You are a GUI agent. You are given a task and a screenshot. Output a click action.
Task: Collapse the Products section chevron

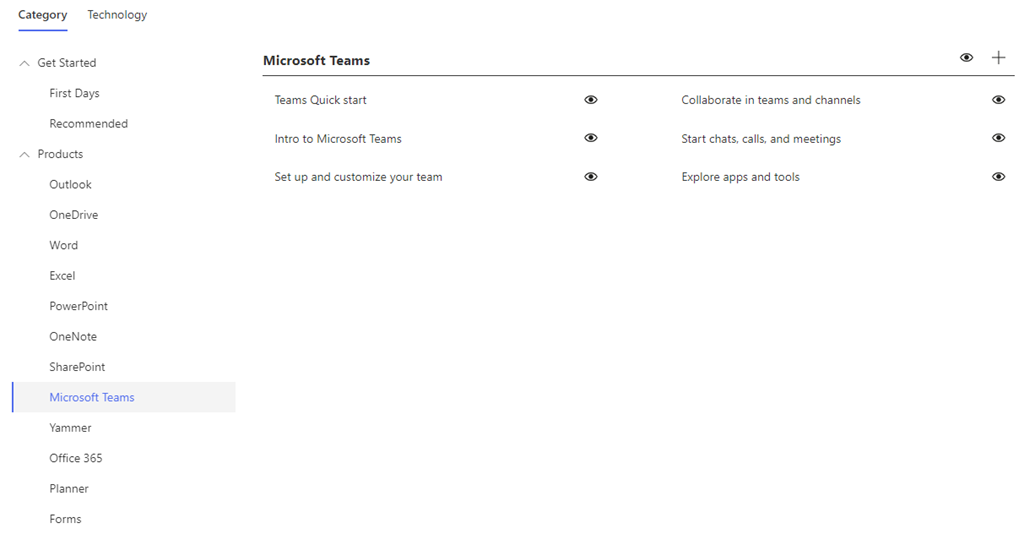25,154
